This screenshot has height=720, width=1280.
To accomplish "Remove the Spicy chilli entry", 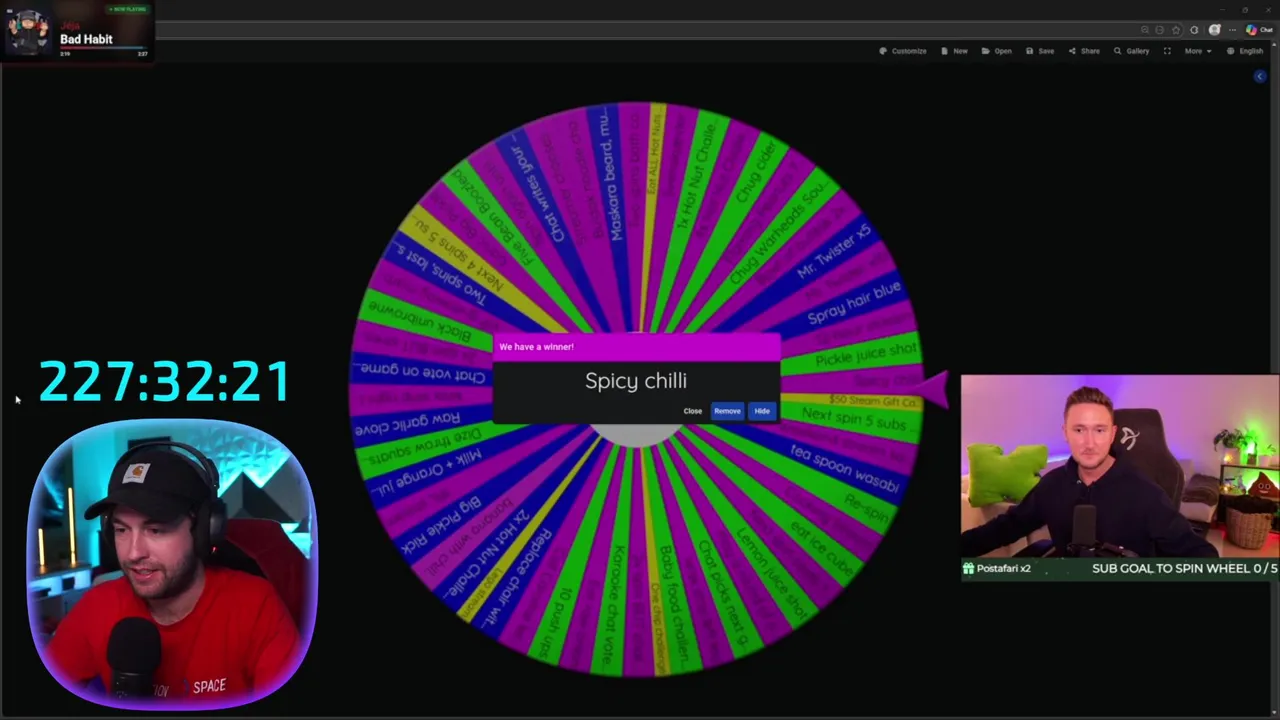I will (727, 411).
